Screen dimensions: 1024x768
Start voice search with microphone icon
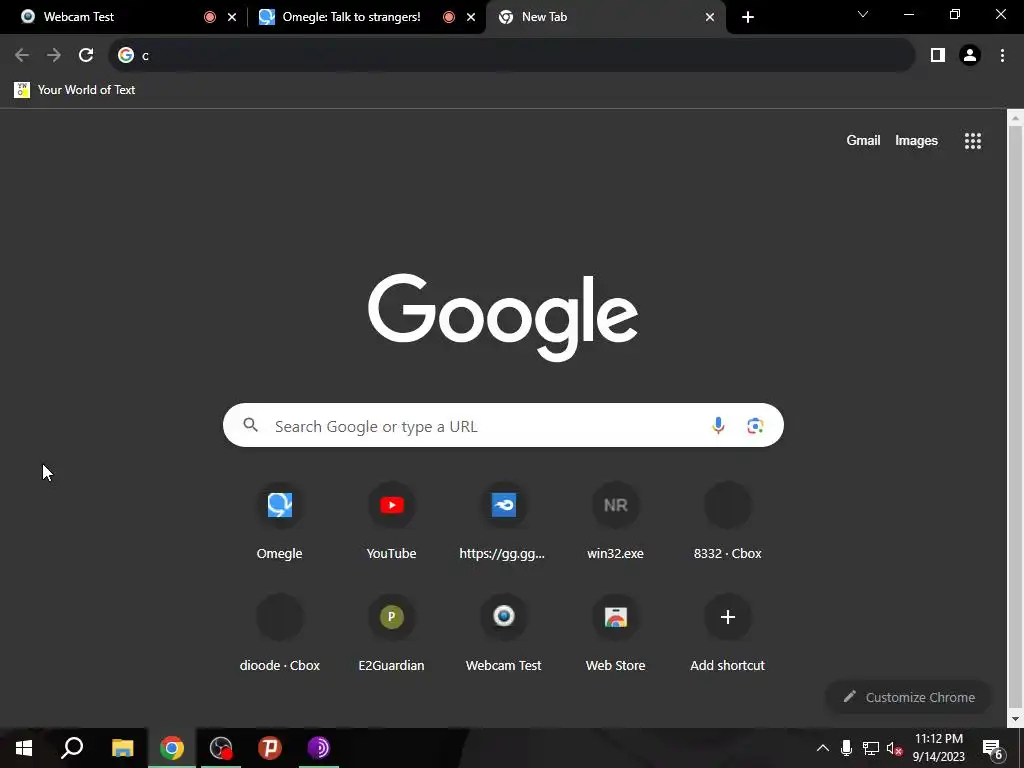coord(718,426)
